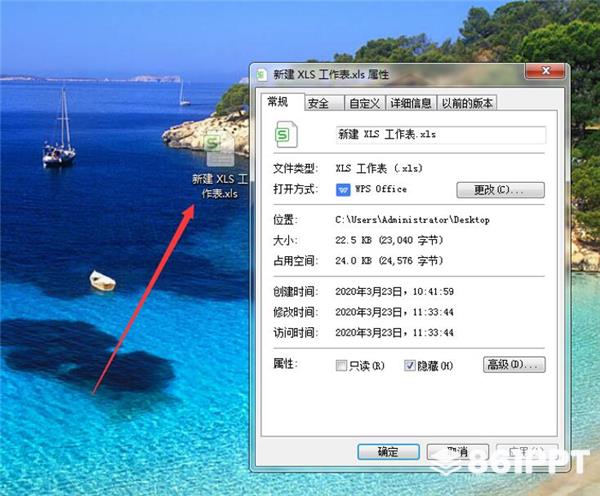The height and width of the screenshot is (496, 600).
Task: Confirm with the 确定 button
Action: (388, 452)
